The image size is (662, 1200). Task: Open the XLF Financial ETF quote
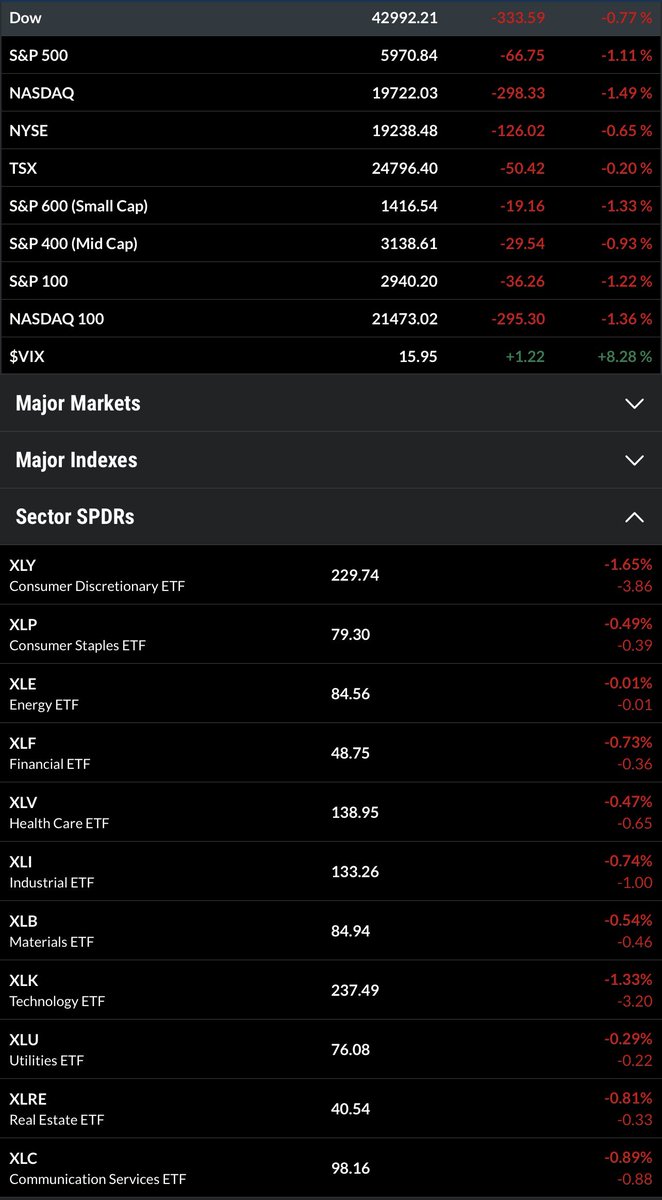(x=331, y=753)
